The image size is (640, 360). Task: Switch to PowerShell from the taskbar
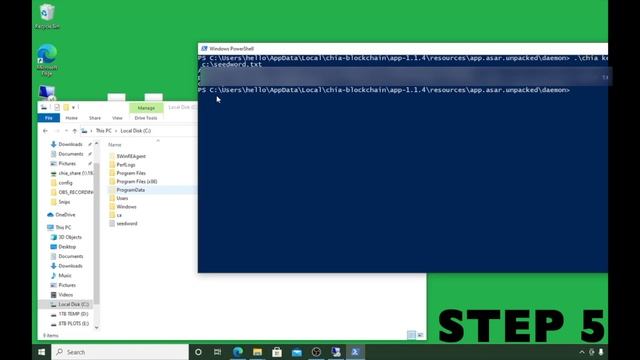tap(355, 352)
